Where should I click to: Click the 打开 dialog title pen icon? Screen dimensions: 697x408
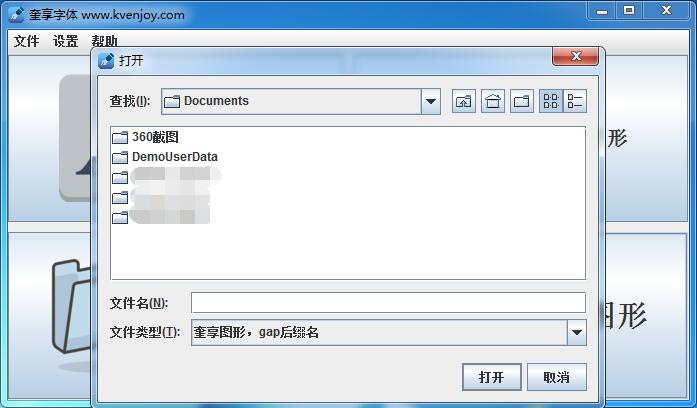click(106, 60)
